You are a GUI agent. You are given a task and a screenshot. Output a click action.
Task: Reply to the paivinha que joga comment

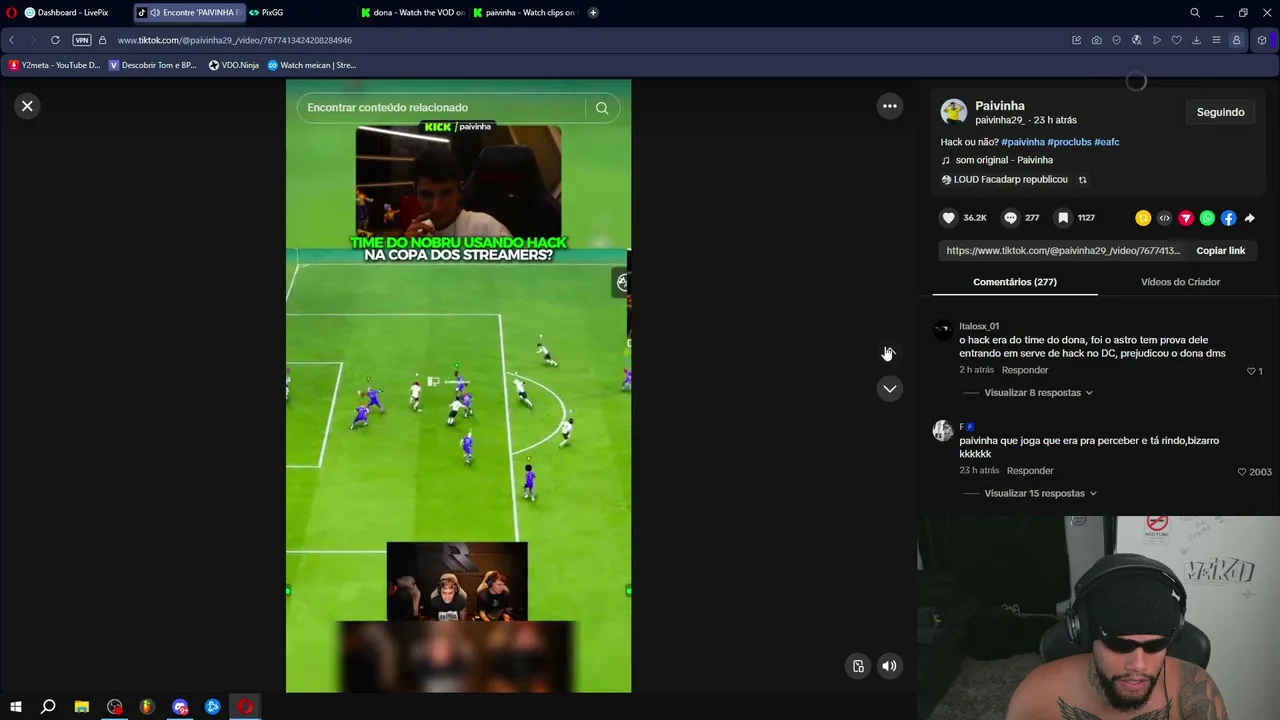[1030, 471]
